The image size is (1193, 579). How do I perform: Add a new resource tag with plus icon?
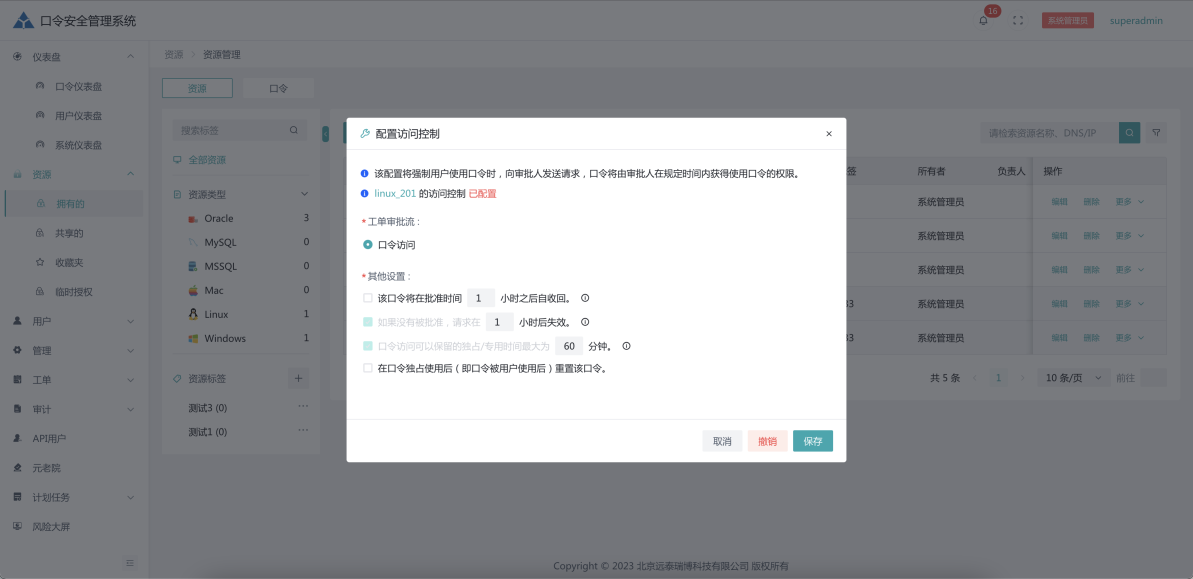point(298,378)
